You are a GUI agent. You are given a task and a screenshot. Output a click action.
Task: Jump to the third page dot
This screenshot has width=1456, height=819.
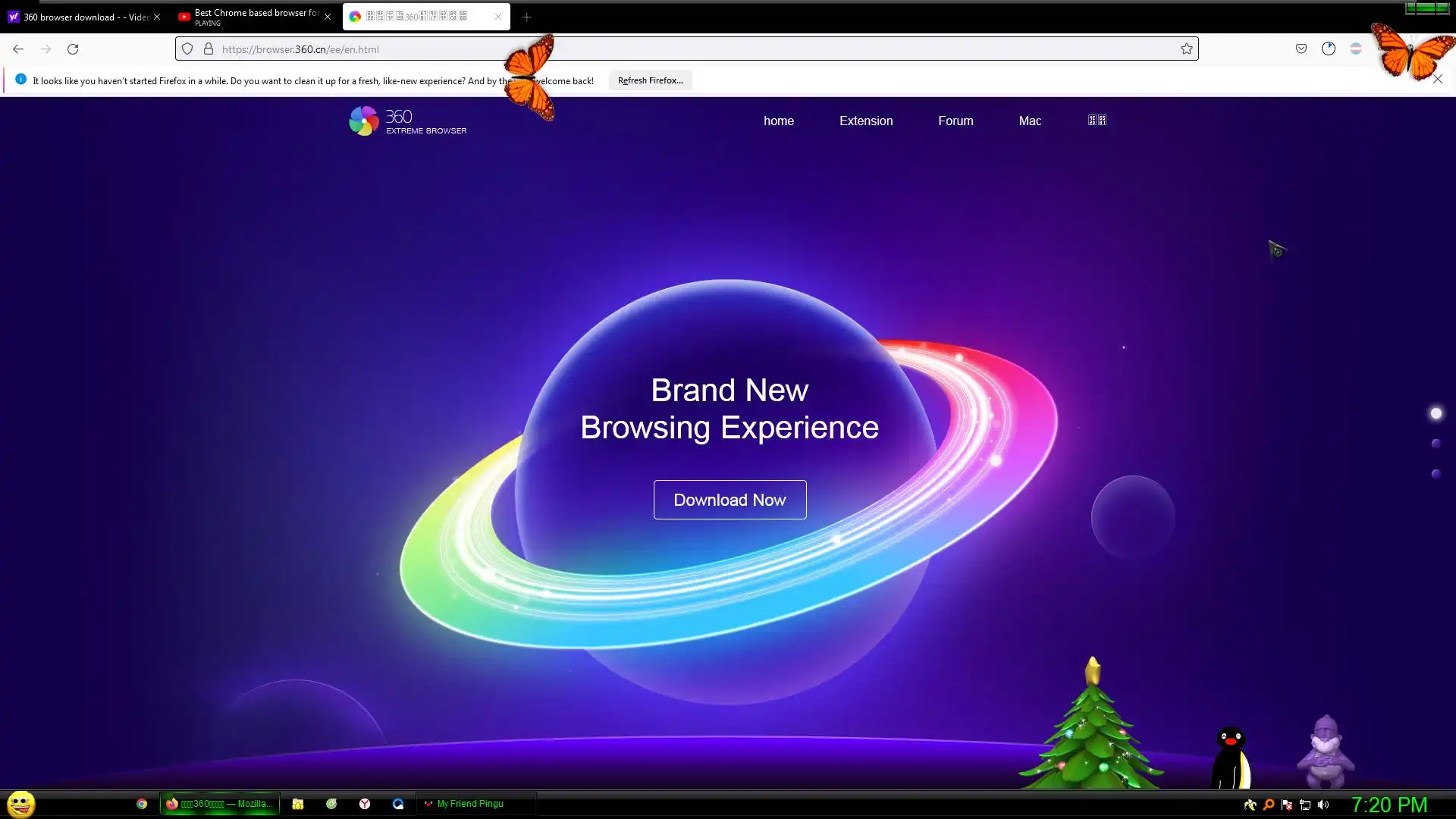click(1436, 474)
